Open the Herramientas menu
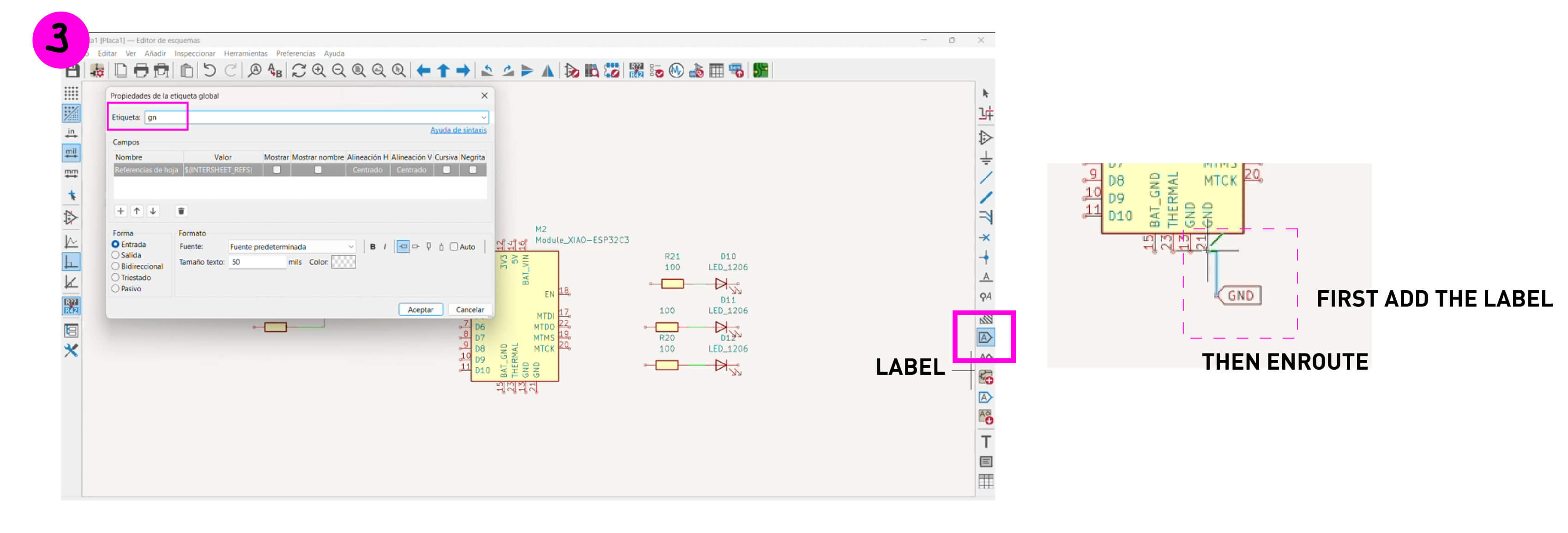 coord(246,54)
